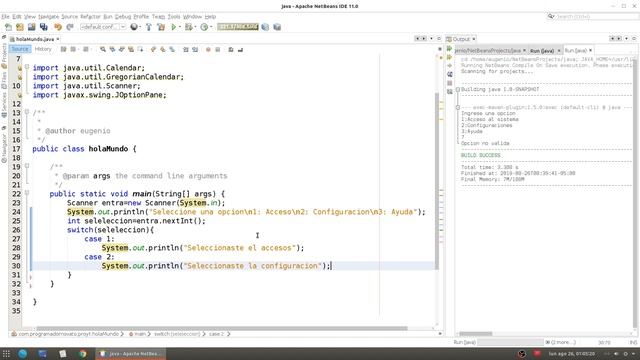
Task: Close the last Run (java) output tab
Action: click(590, 51)
